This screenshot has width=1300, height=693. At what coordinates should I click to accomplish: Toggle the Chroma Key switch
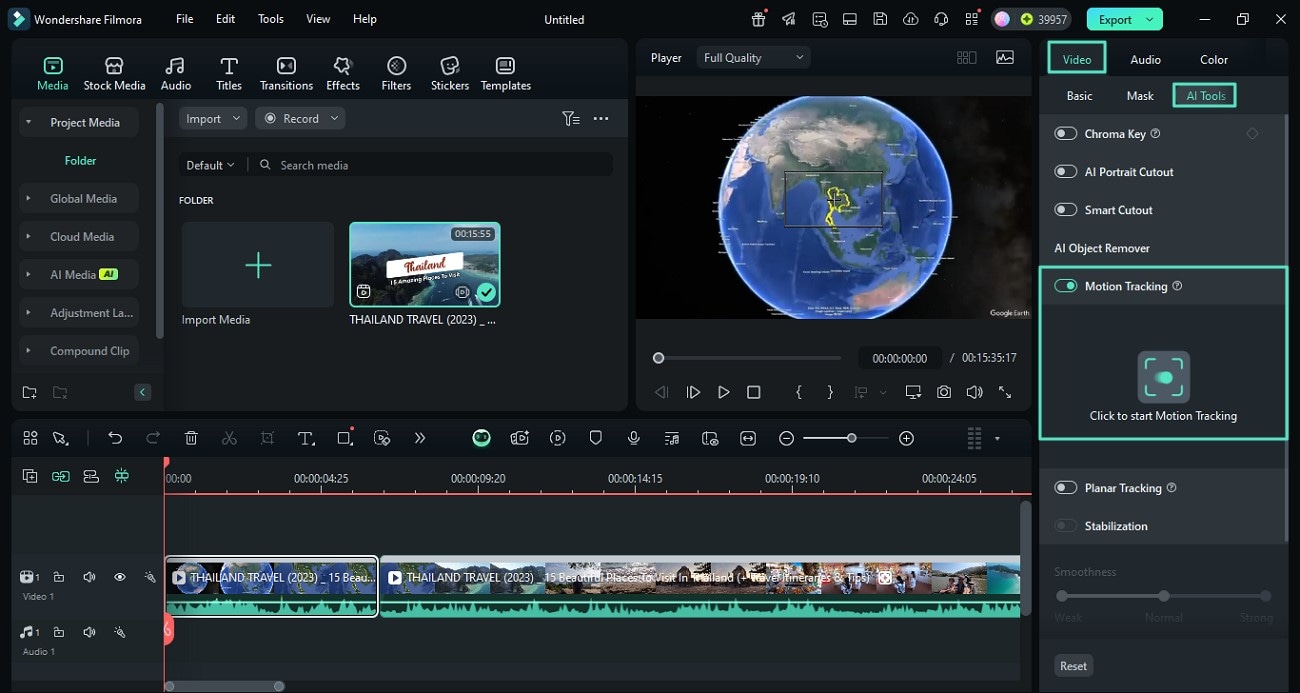[x=1066, y=134]
